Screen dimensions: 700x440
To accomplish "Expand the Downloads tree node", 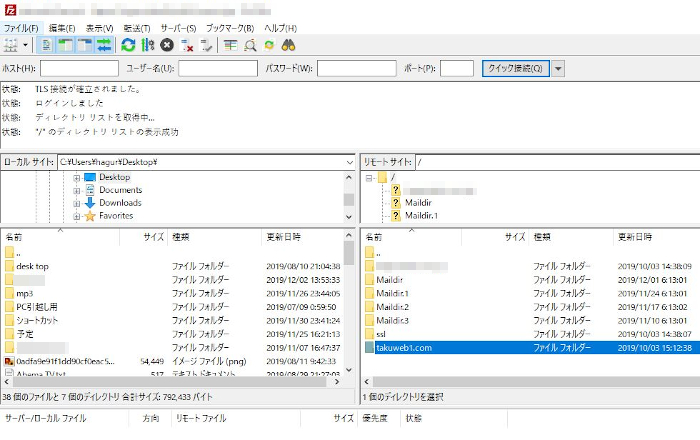I will click(77, 203).
